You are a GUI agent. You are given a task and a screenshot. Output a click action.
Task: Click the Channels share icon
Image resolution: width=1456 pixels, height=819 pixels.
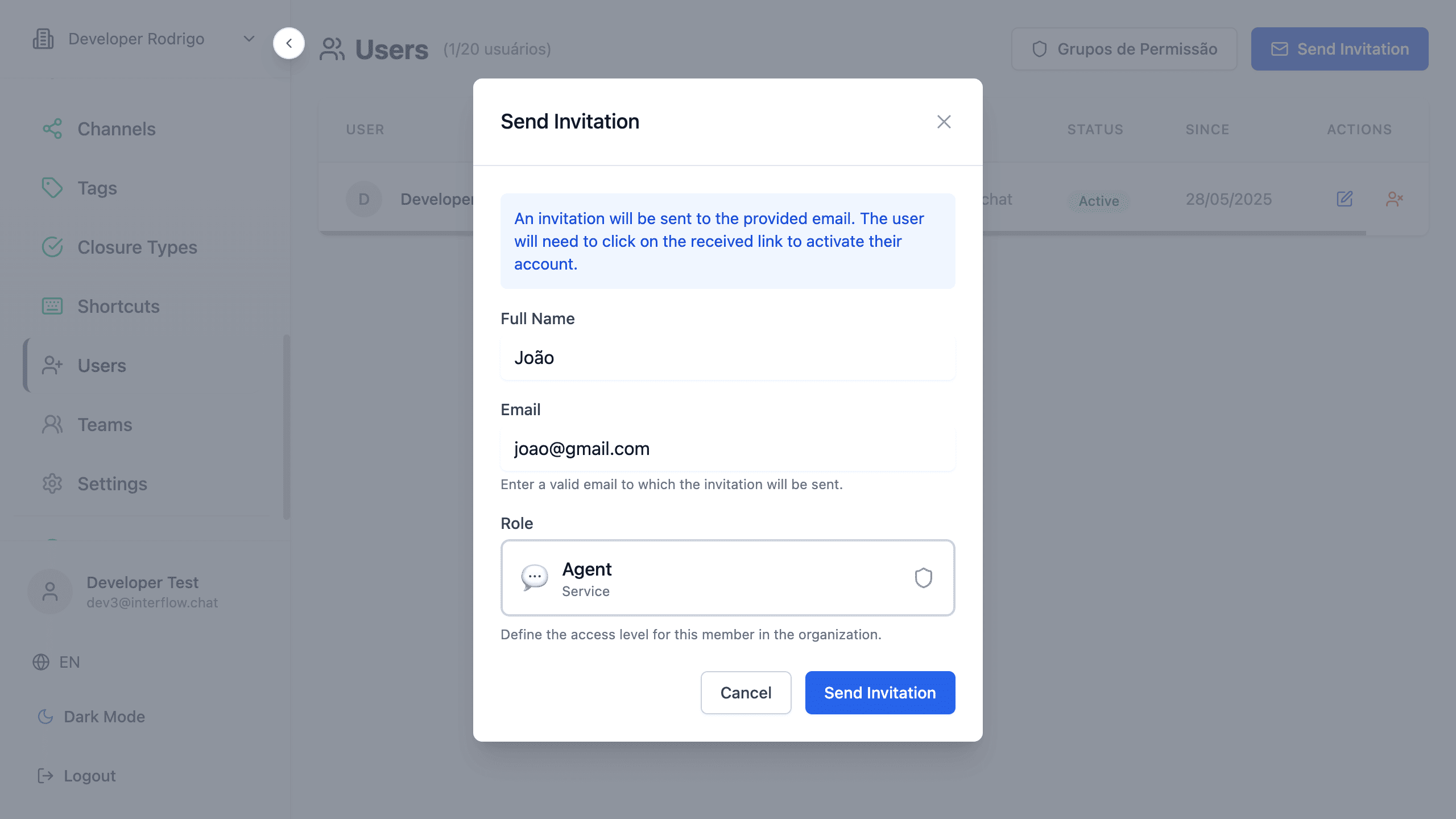click(52, 129)
